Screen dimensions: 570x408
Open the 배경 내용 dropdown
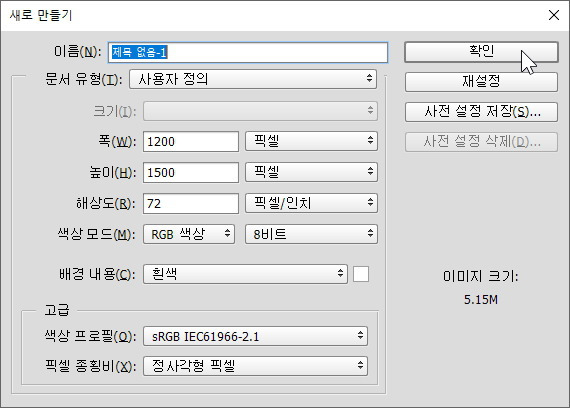(245, 274)
